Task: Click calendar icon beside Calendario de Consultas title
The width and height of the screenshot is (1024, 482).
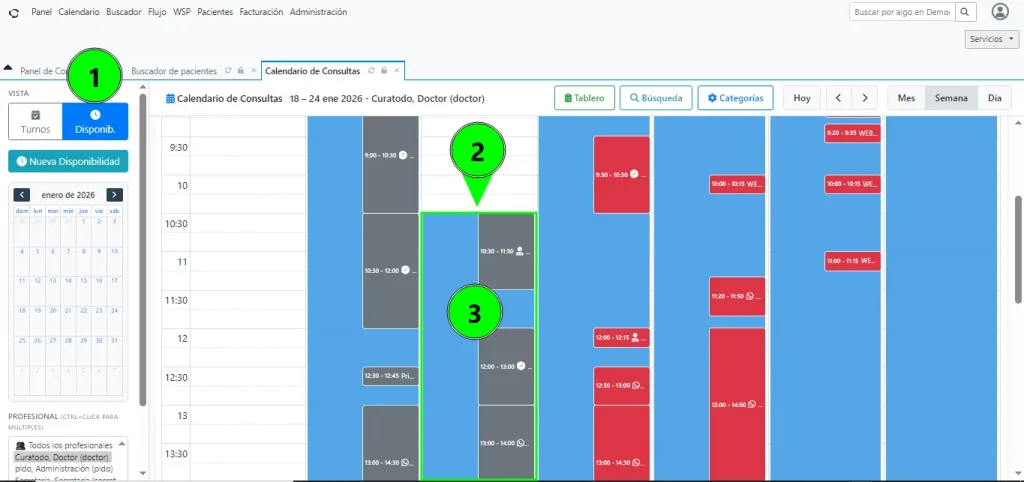Action: click(x=170, y=99)
